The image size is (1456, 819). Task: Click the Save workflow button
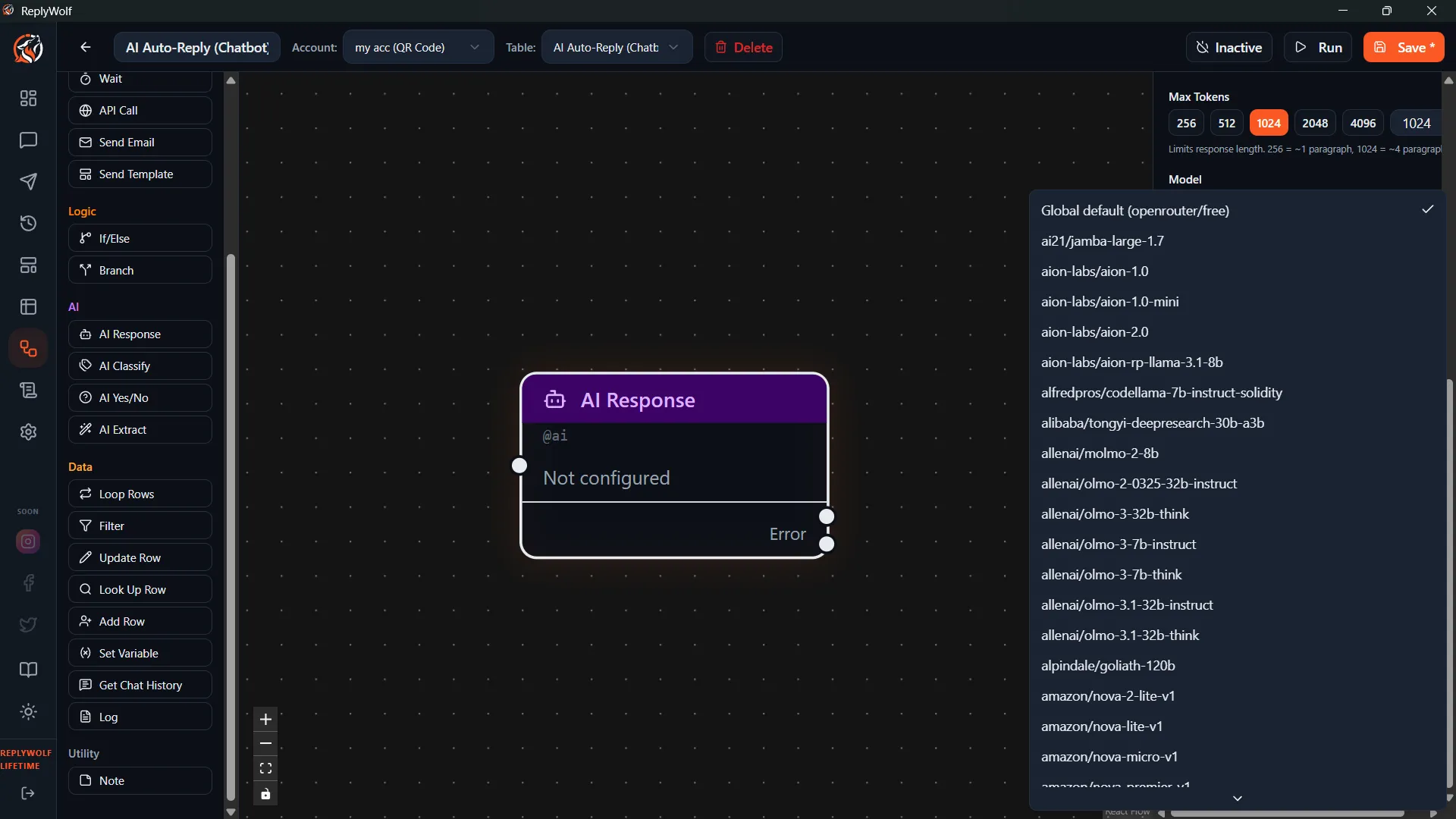[1404, 47]
